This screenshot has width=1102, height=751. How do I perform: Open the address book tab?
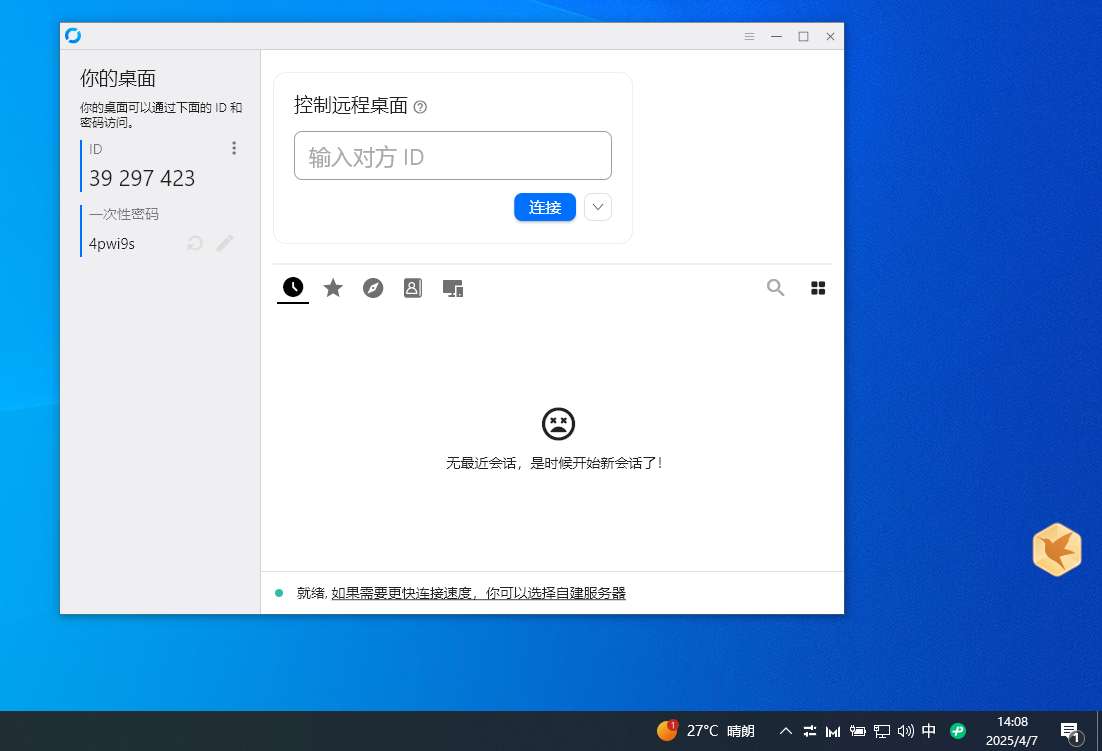tap(413, 288)
